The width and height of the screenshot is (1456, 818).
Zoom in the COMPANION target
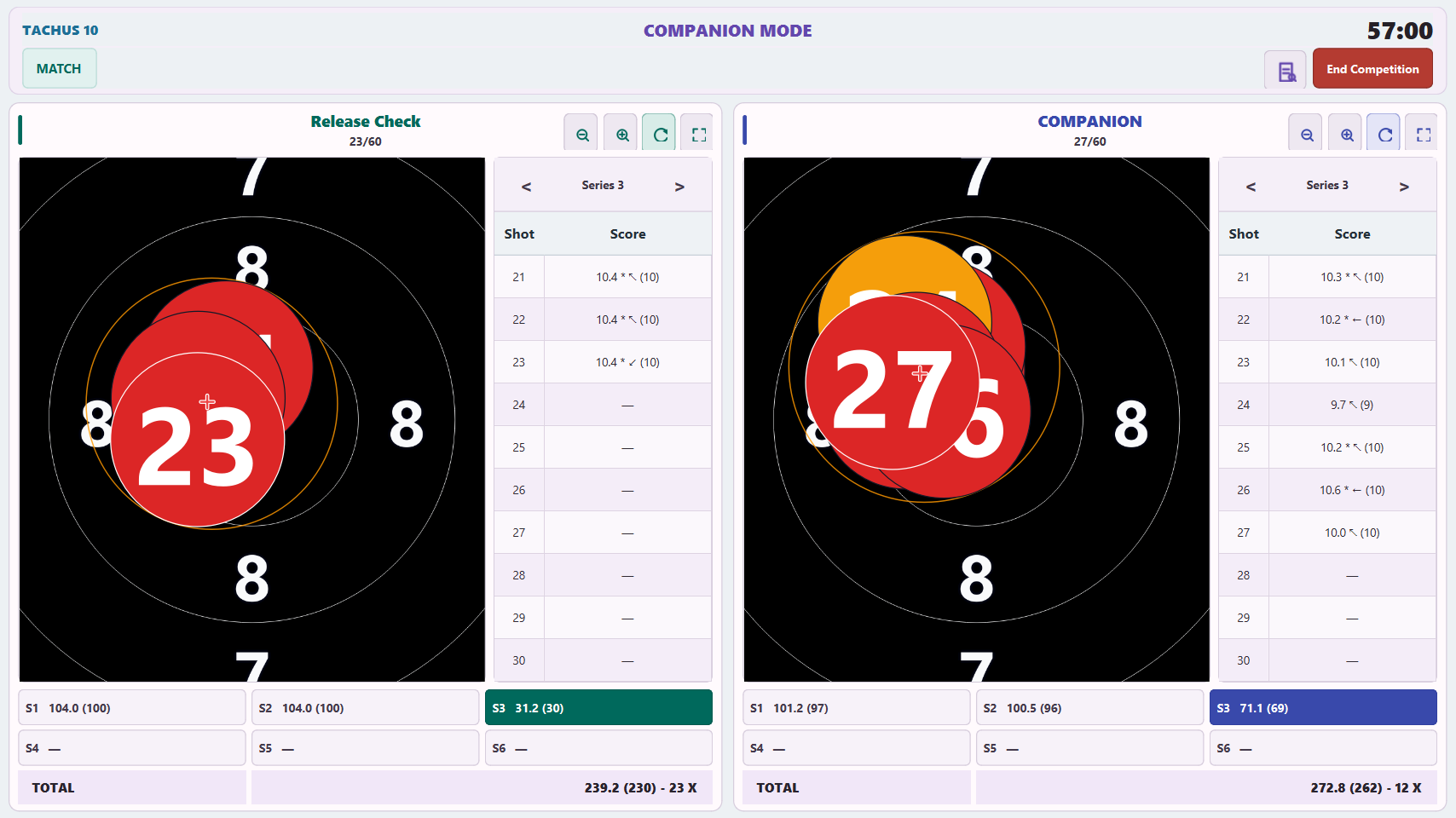tap(1347, 134)
